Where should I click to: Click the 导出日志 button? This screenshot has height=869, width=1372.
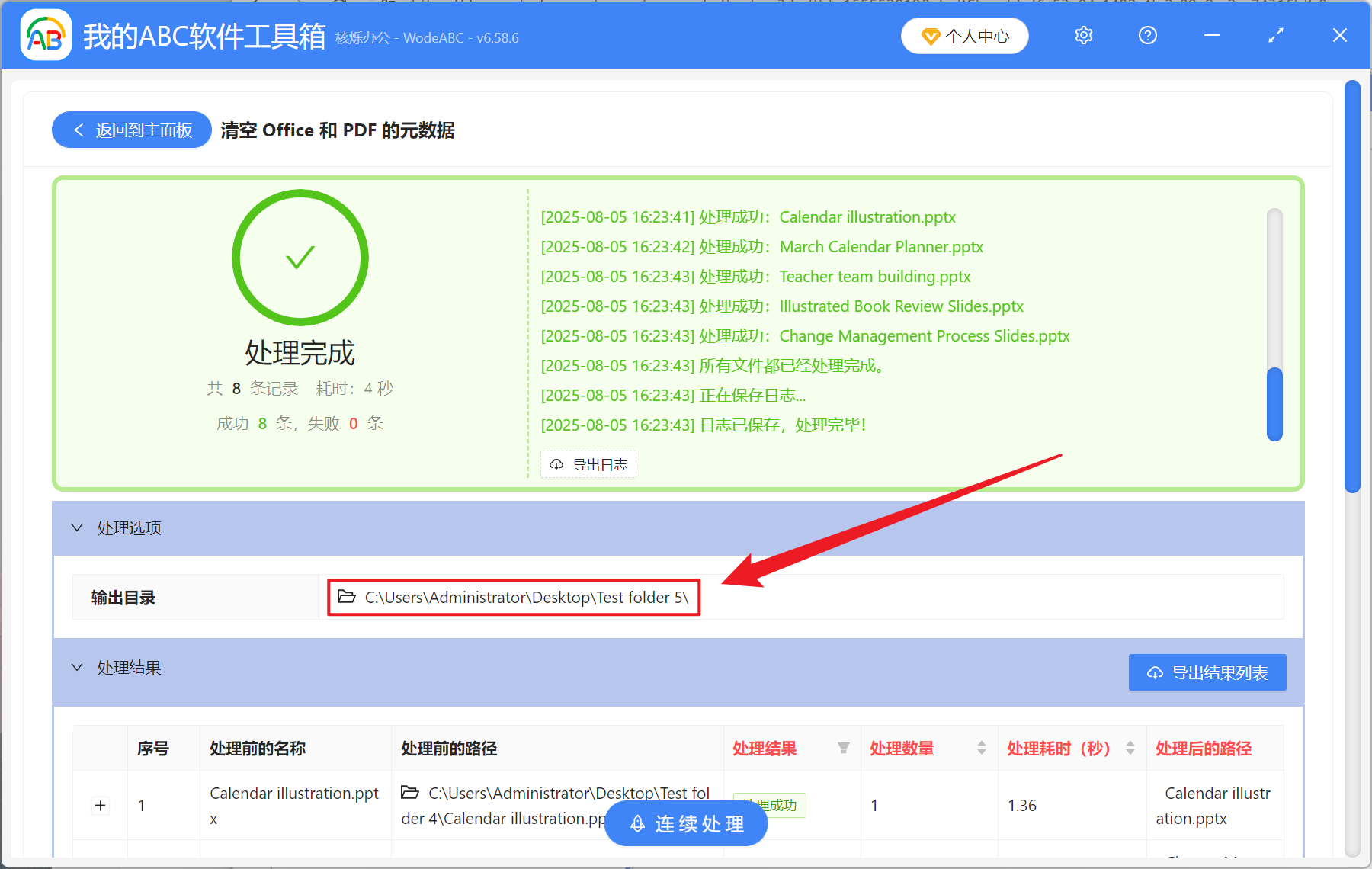click(588, 464)
